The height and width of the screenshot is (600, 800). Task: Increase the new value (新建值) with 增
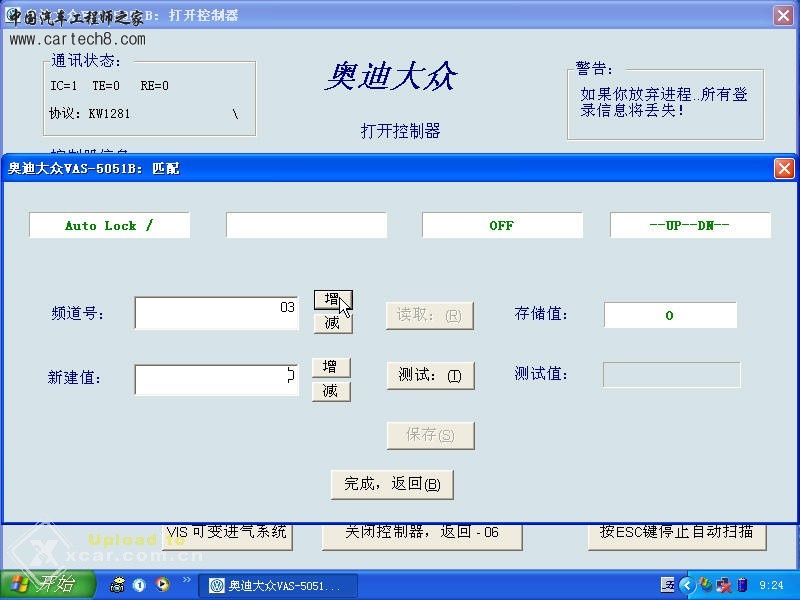click(331, 367)
